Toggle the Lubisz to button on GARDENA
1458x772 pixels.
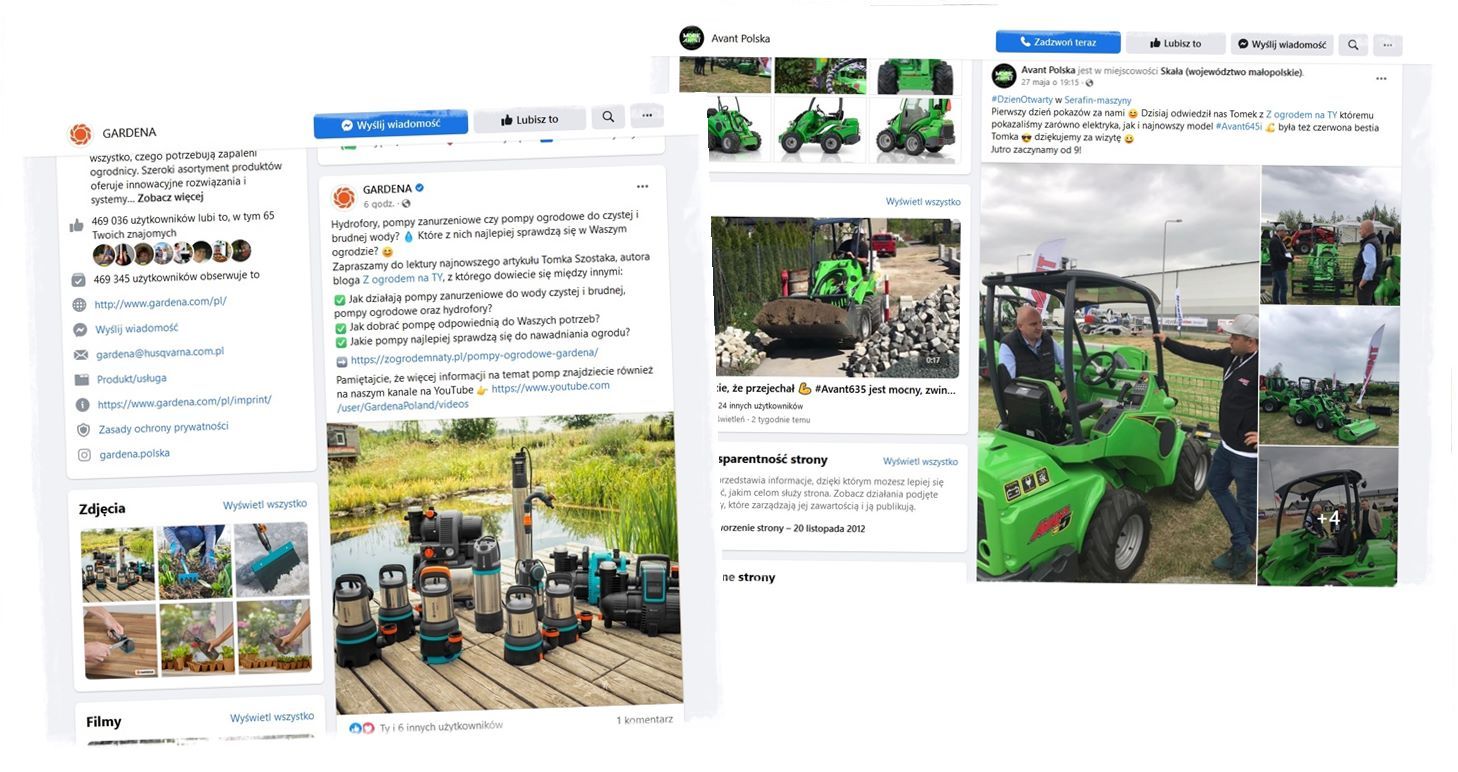(x=530, y=120)
